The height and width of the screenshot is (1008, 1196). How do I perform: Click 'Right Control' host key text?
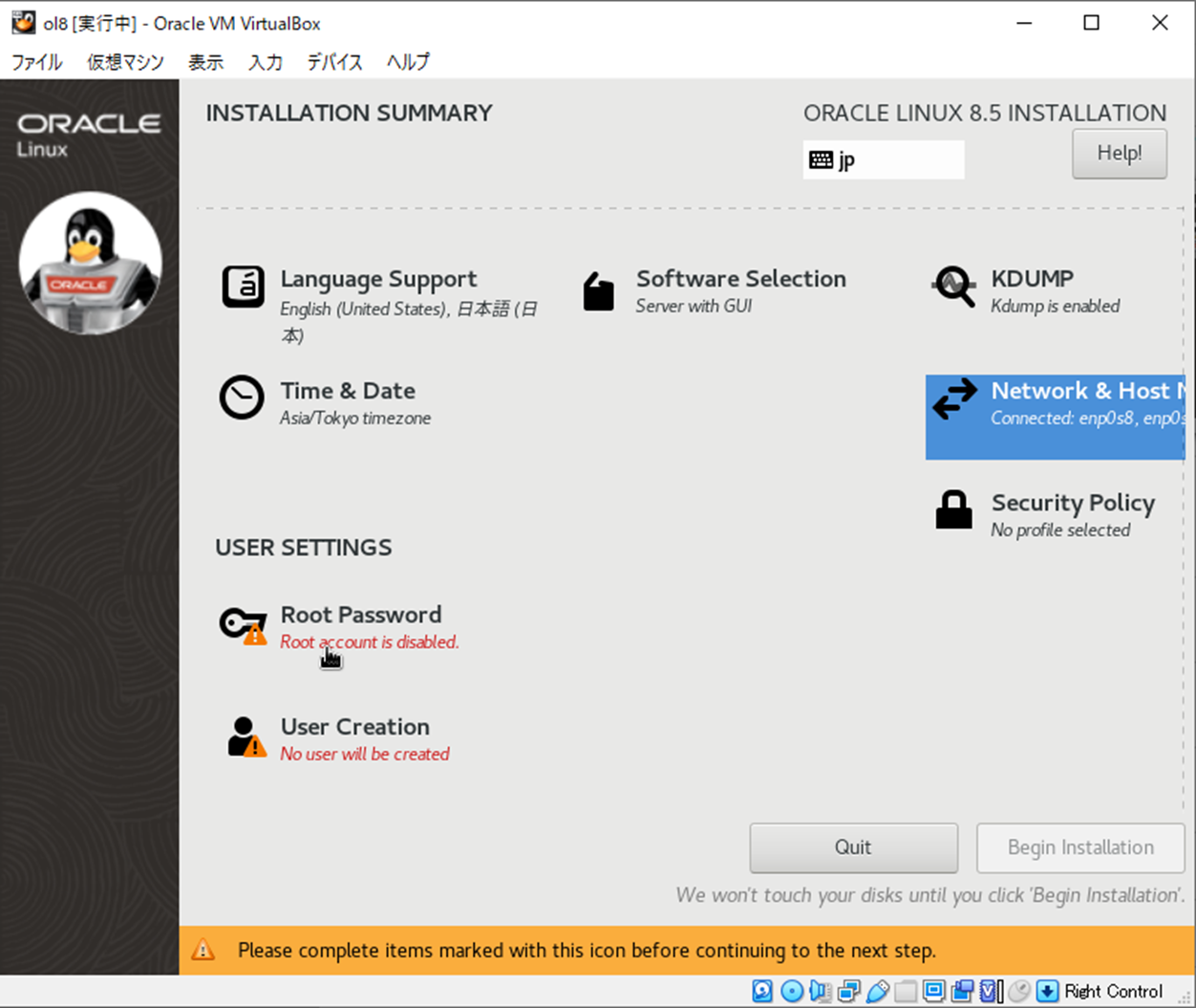1114,991
